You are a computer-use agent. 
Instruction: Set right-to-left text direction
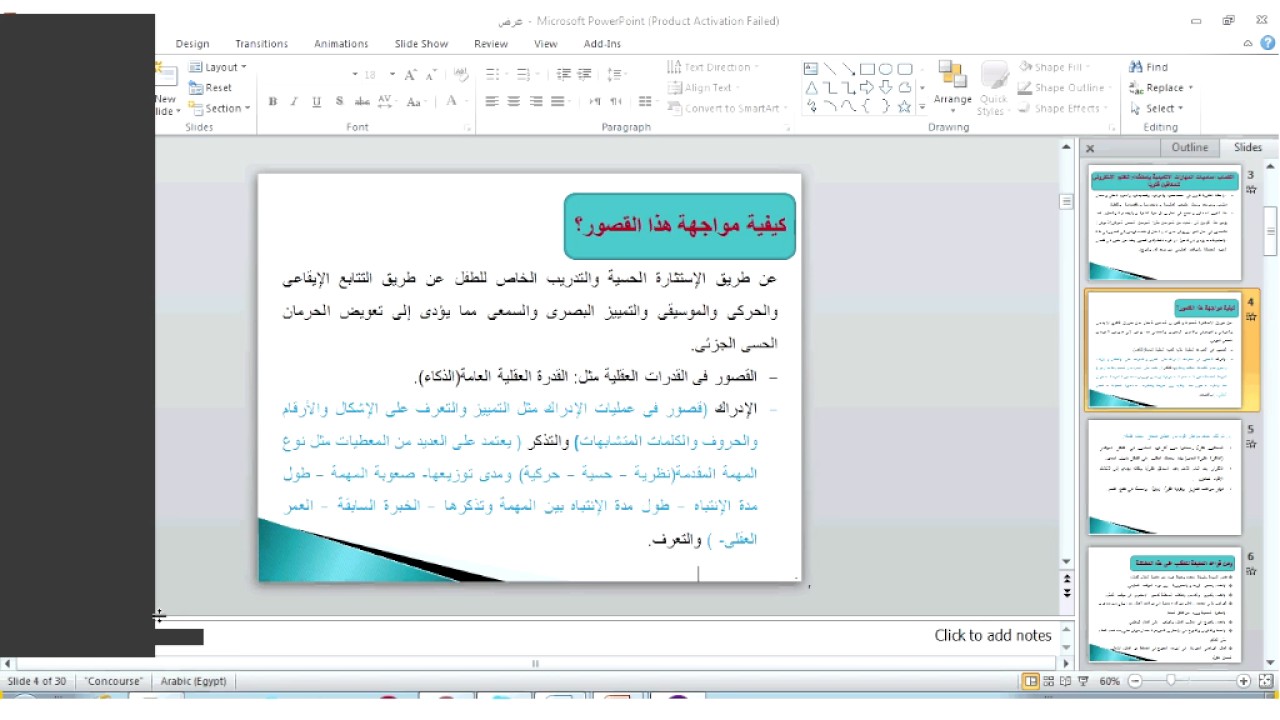pyautogui.click(x=616, y=101)
